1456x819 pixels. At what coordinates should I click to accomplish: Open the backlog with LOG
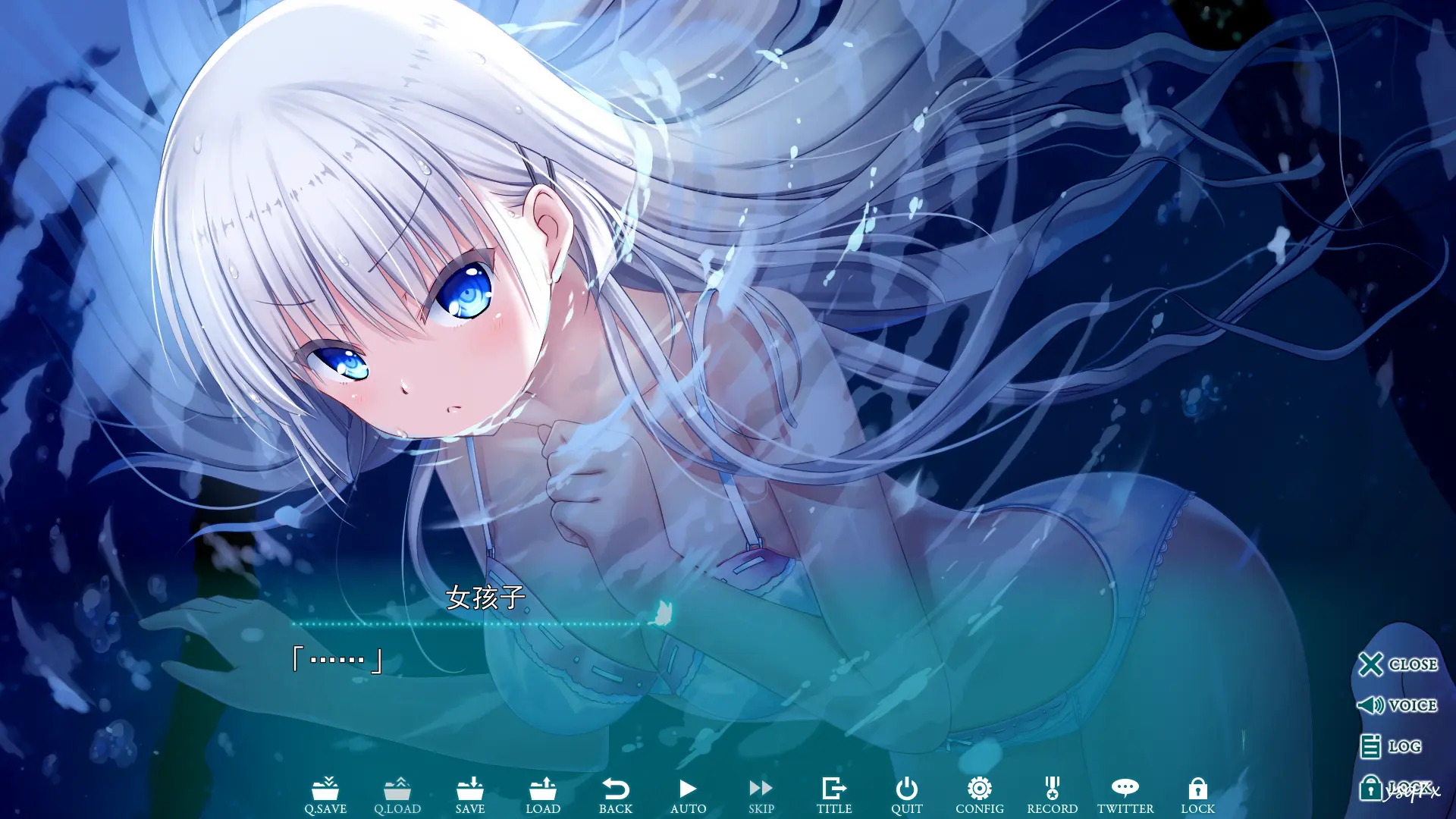pos(1390,746)
